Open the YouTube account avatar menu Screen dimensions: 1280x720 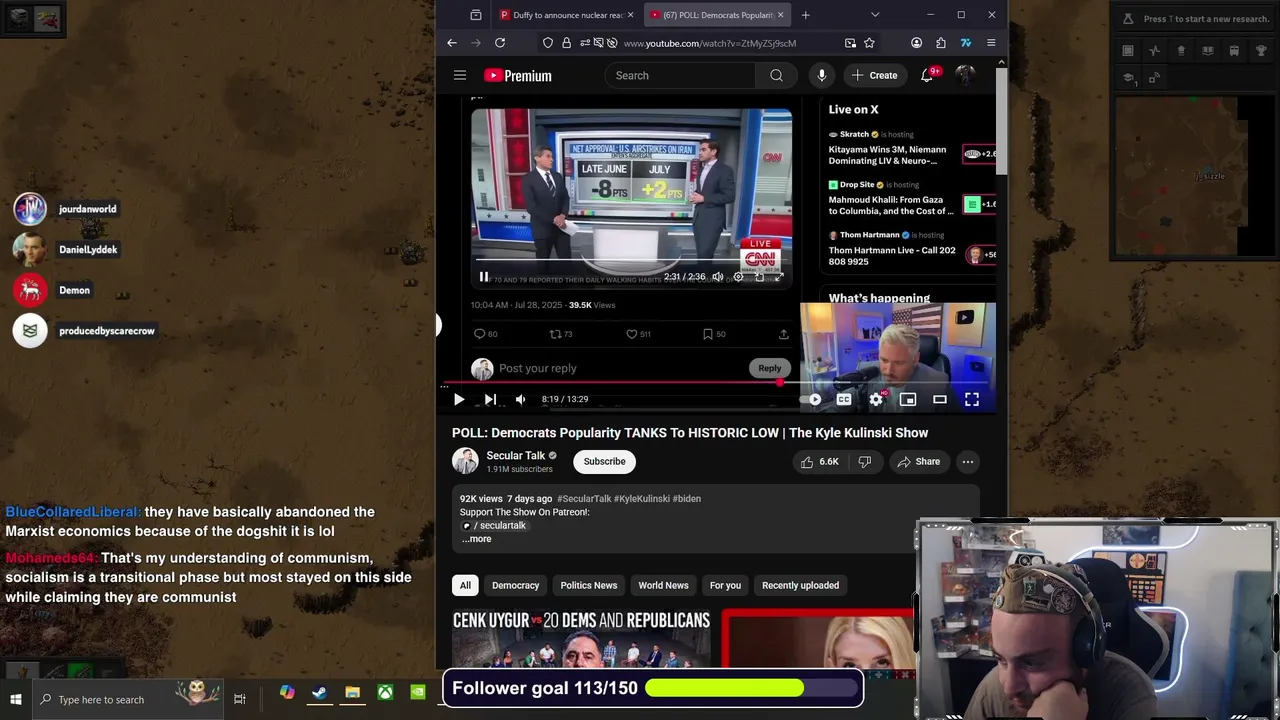pyautogui.click(x=965, y=75)
